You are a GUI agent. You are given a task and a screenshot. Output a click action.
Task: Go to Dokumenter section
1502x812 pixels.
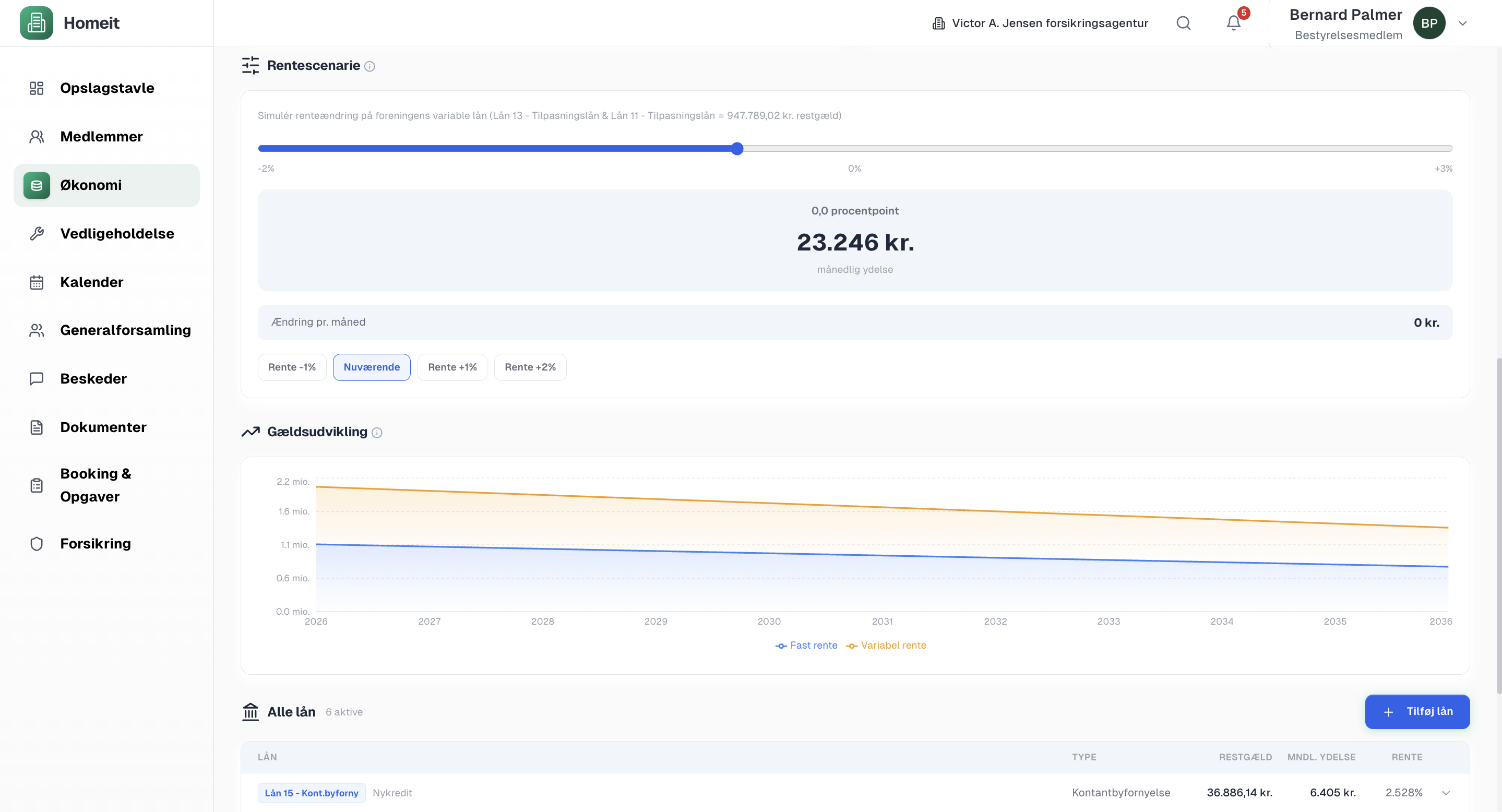tap(103, 427)
